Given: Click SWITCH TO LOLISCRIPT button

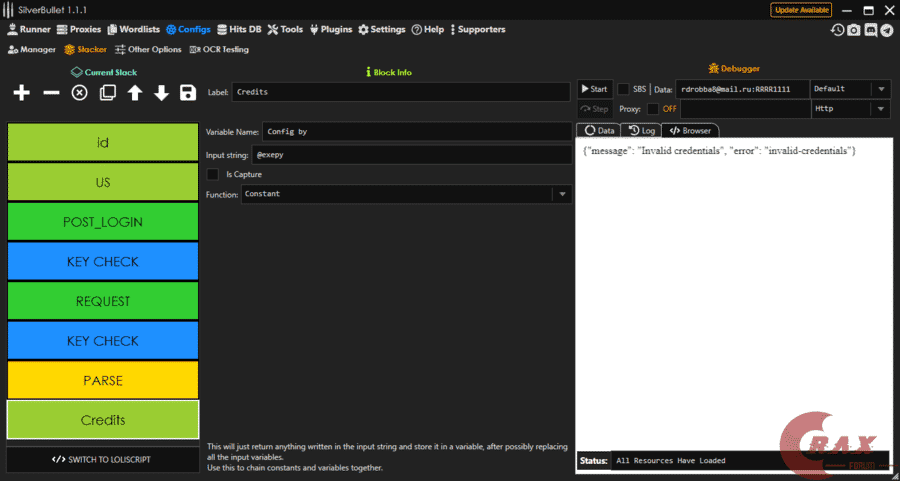Looking at the screenshot, I should pyautogui.click(x=103, y=460).
